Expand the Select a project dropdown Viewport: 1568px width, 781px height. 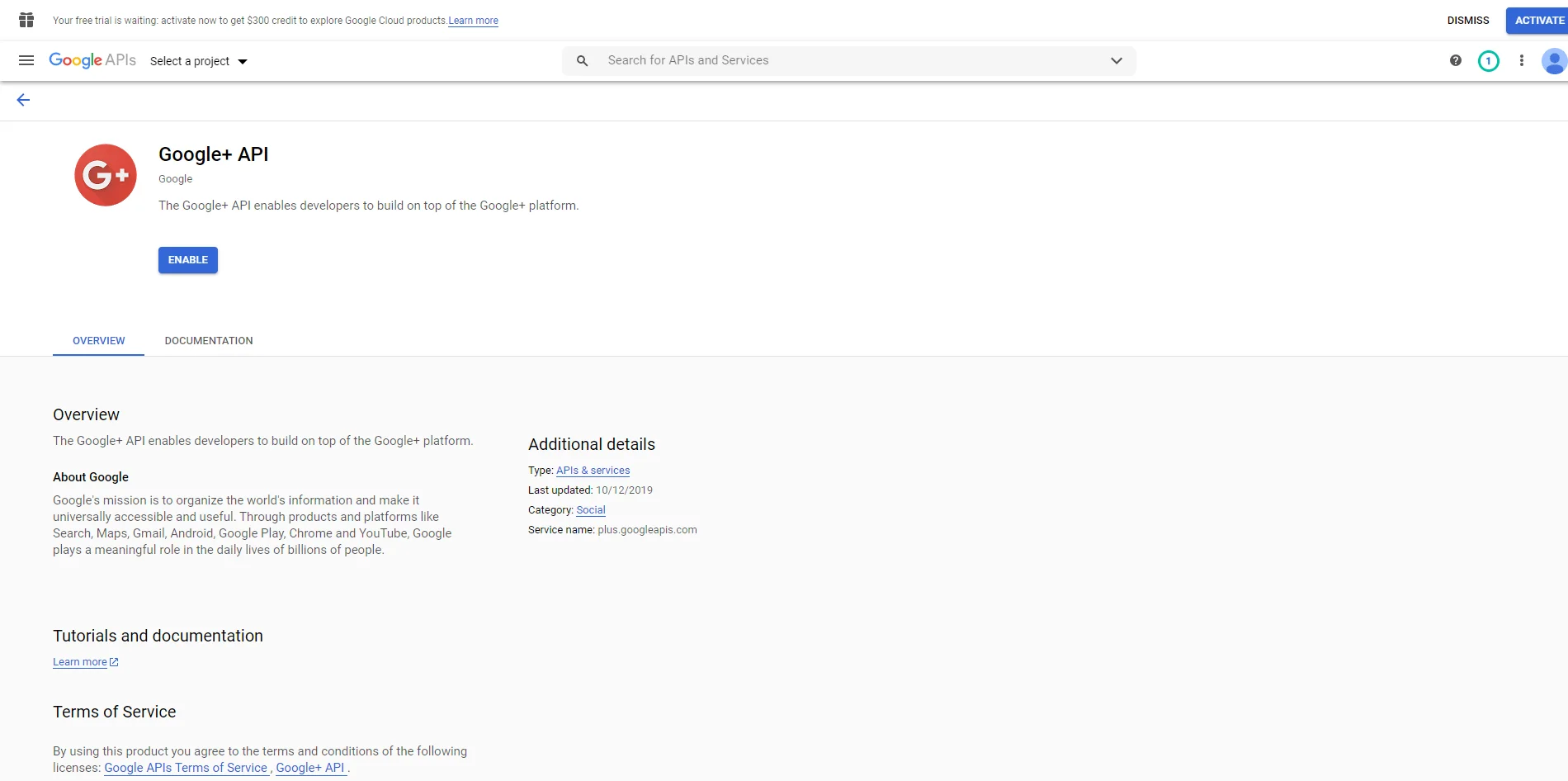pos(198,61)
